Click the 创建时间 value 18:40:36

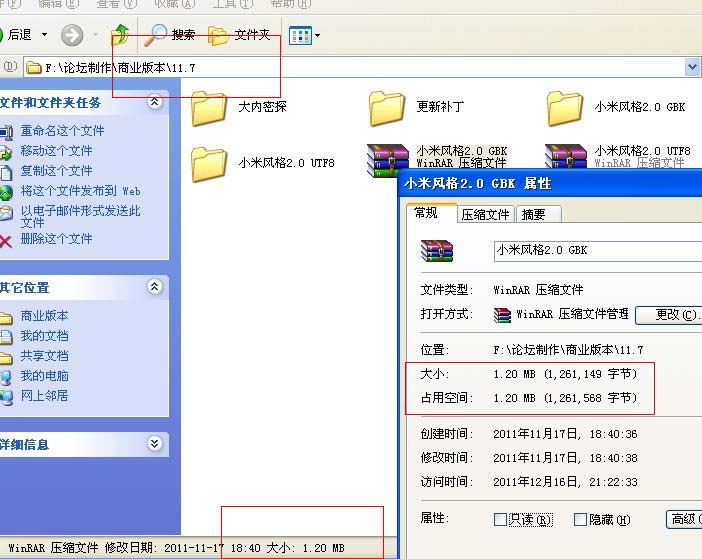613,434
